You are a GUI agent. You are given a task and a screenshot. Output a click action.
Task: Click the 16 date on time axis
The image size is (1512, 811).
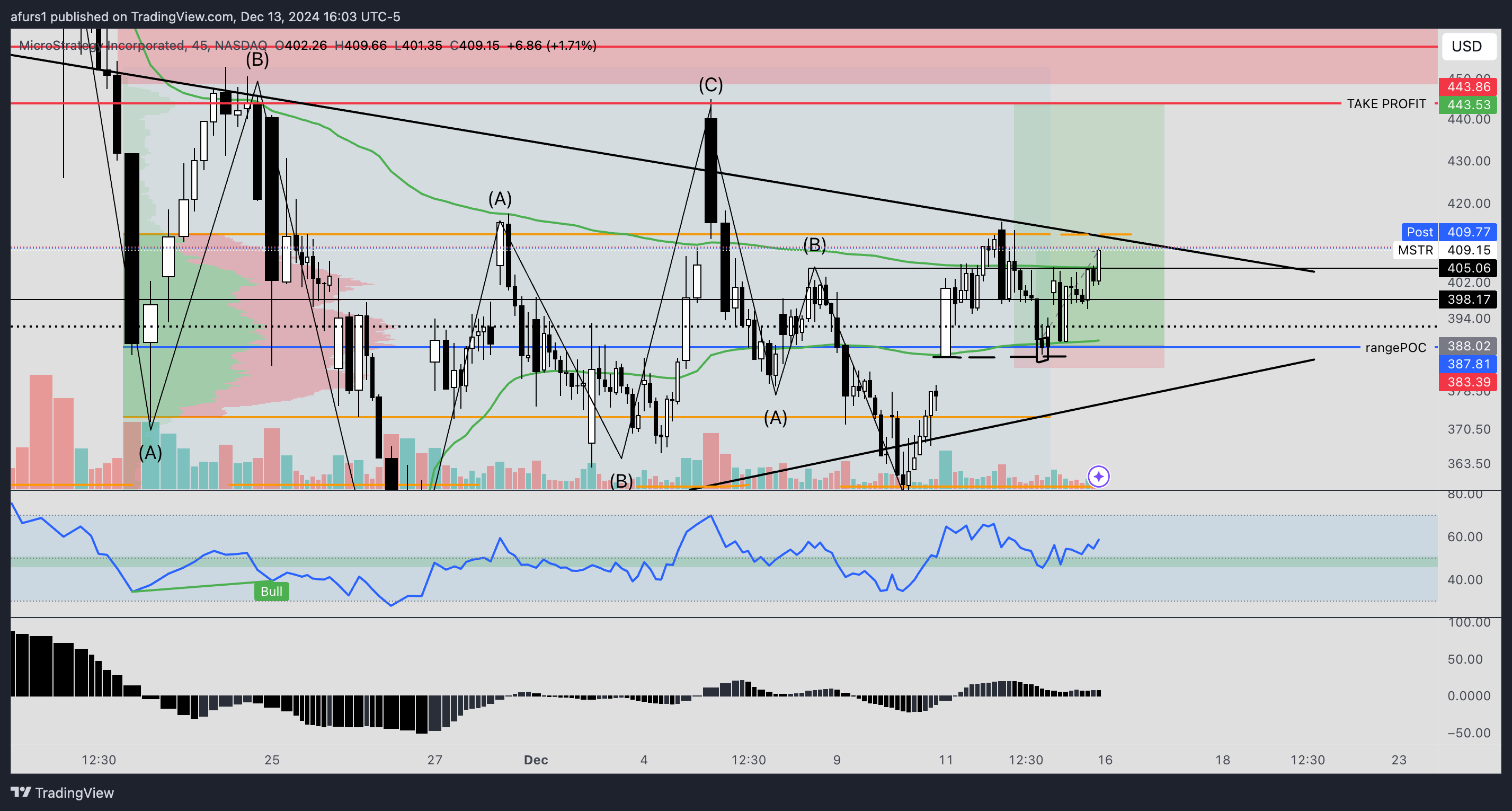1105,760
